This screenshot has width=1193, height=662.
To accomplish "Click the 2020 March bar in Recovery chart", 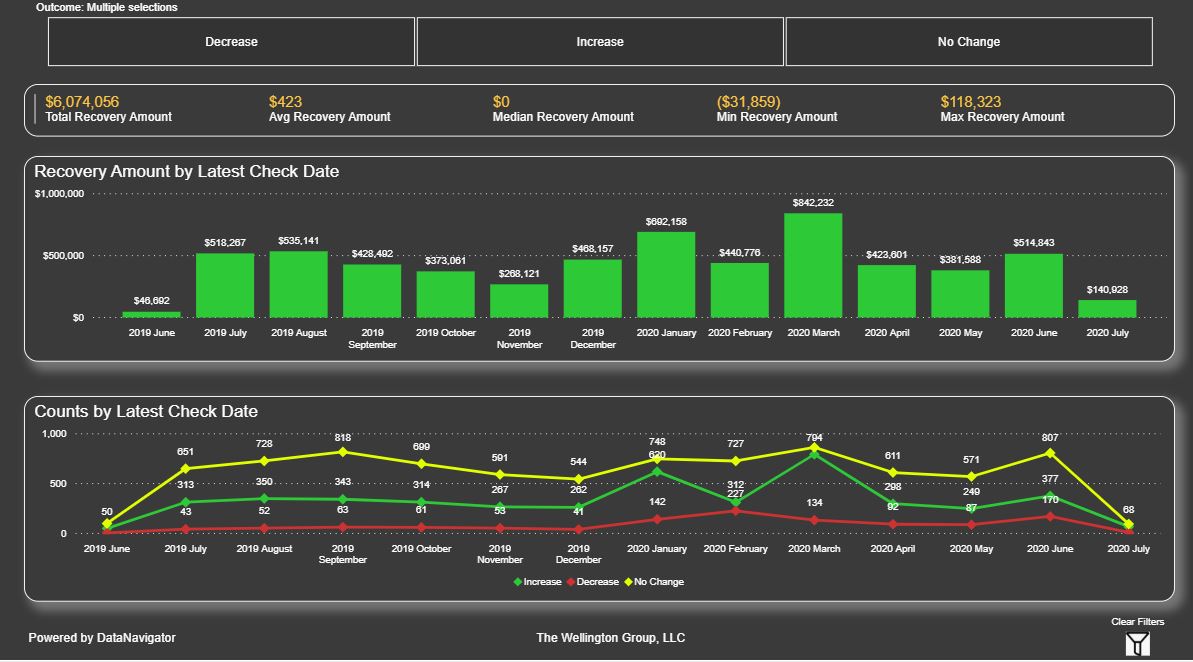I will point(813,265).
